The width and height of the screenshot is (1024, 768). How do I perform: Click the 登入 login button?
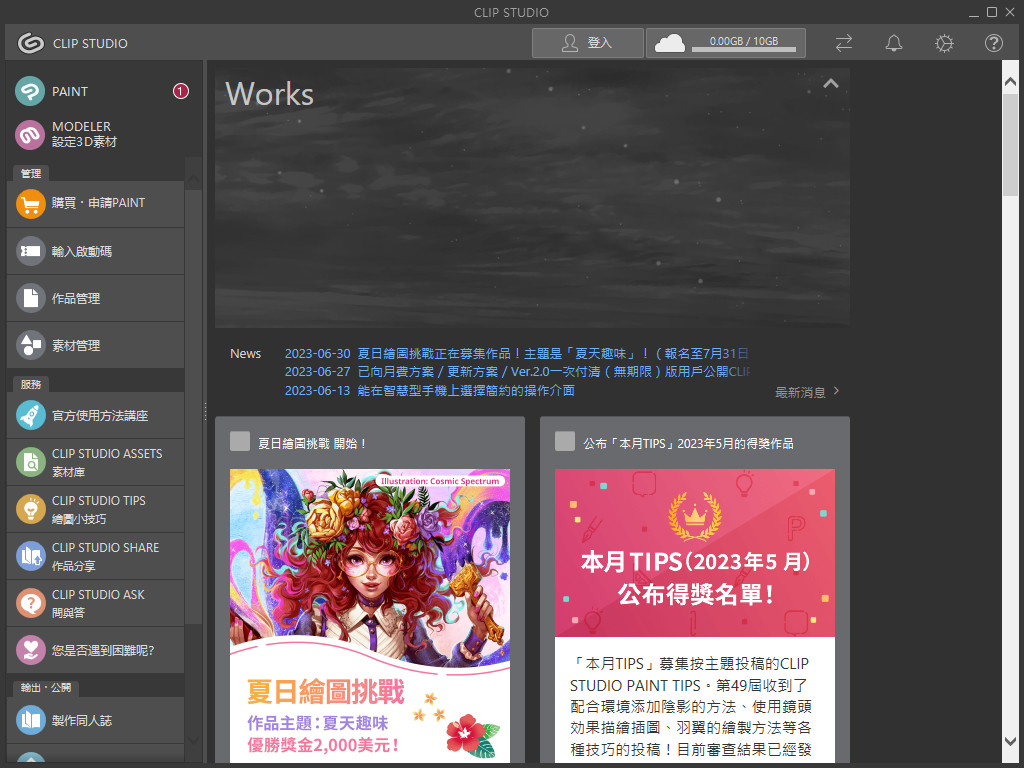click(588, 43)
